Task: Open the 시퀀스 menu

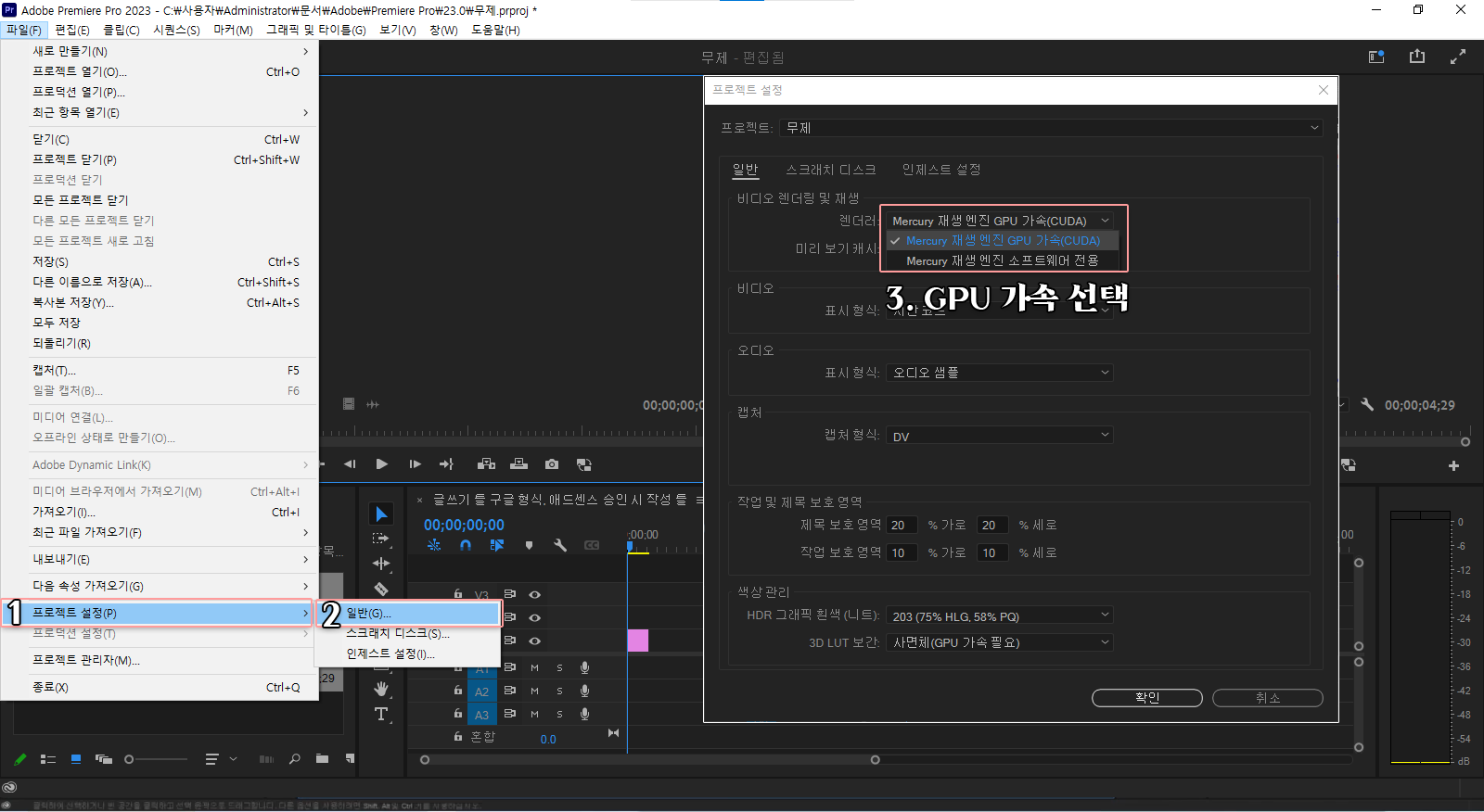Action: click(176, 30)
